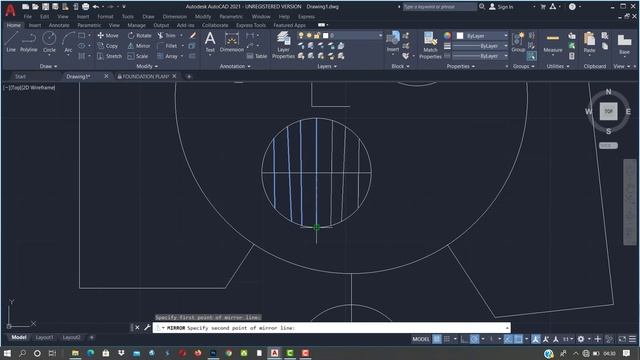Toggle object snap tracking in status bar
Image resolution: width=640 pixels, height=360 pixels.
(x=508, y=339)
